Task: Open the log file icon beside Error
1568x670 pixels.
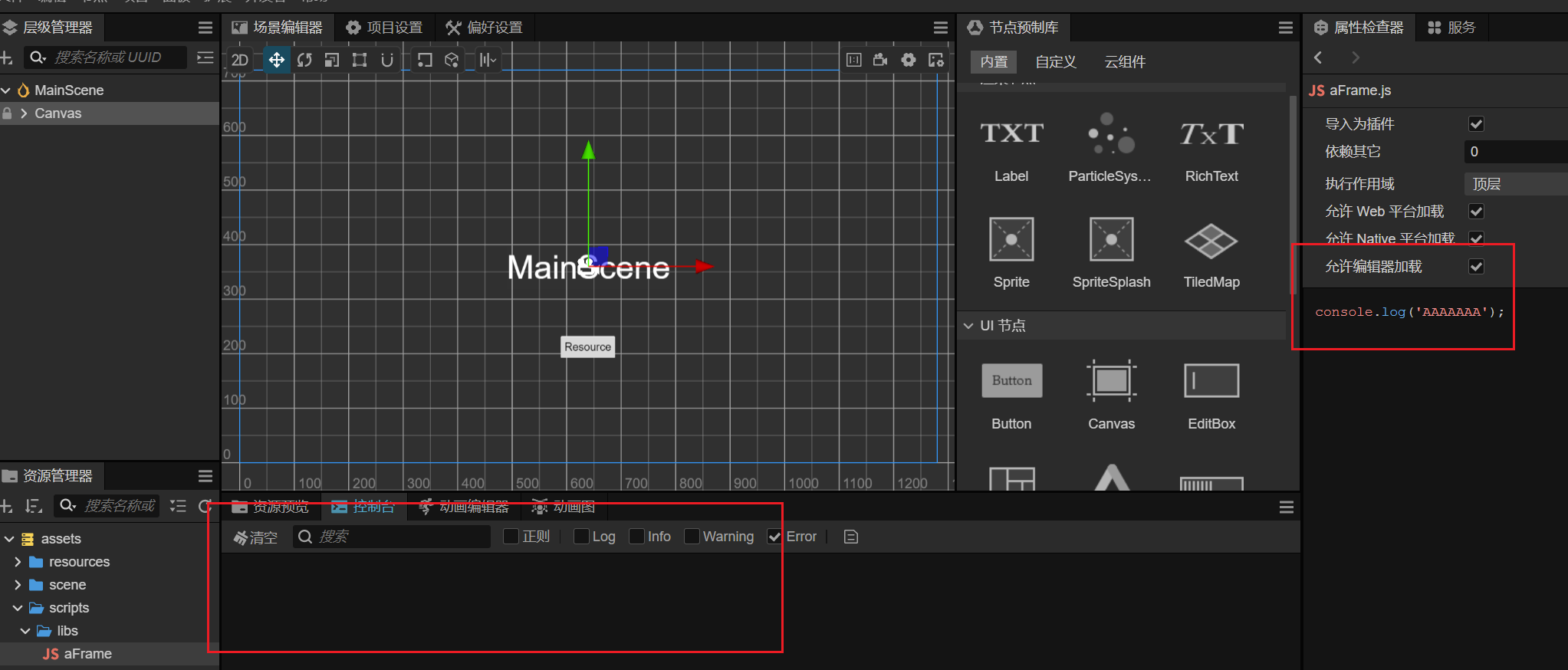Action: [850, 537]
